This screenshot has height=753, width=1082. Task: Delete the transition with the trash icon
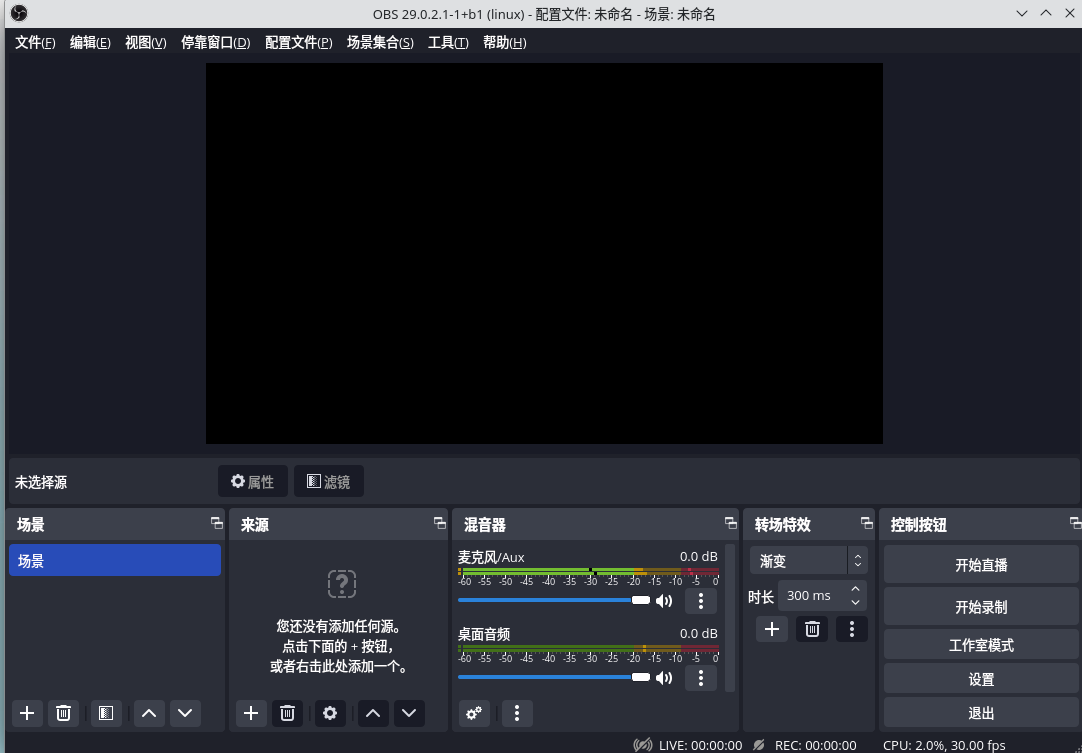pos(812,629)
